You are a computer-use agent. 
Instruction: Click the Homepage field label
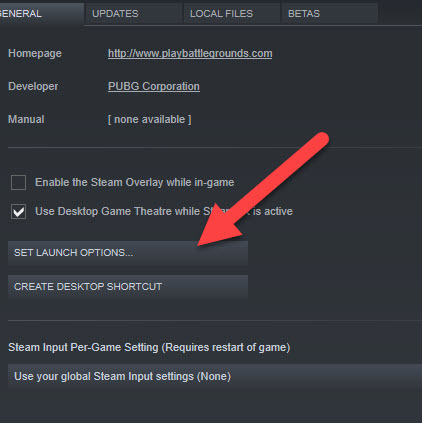click(35, 53)
